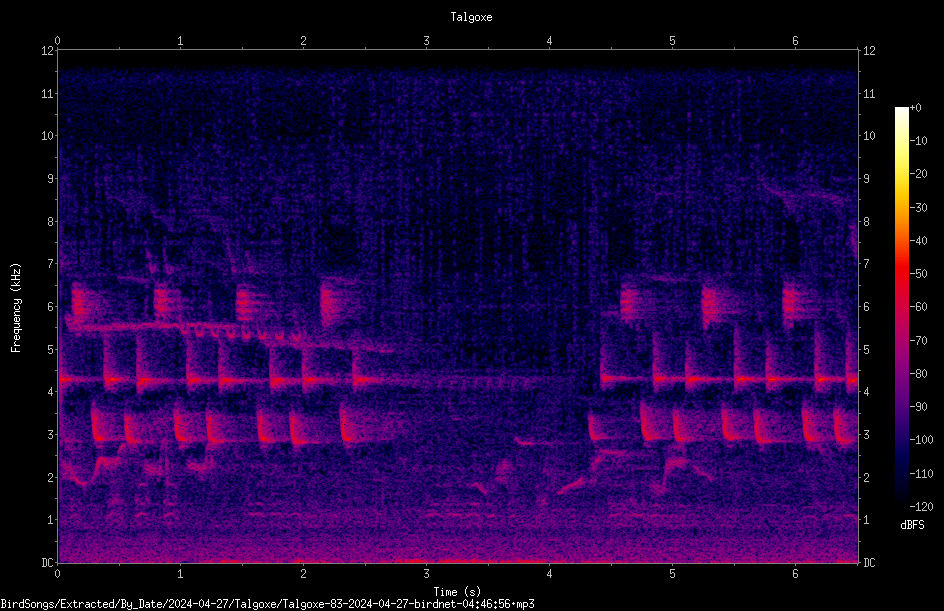This screenshot has height=611, width=944.
Task: Click the Time (s) axis label
Action: pyautogui.click(x=457, y=592)
